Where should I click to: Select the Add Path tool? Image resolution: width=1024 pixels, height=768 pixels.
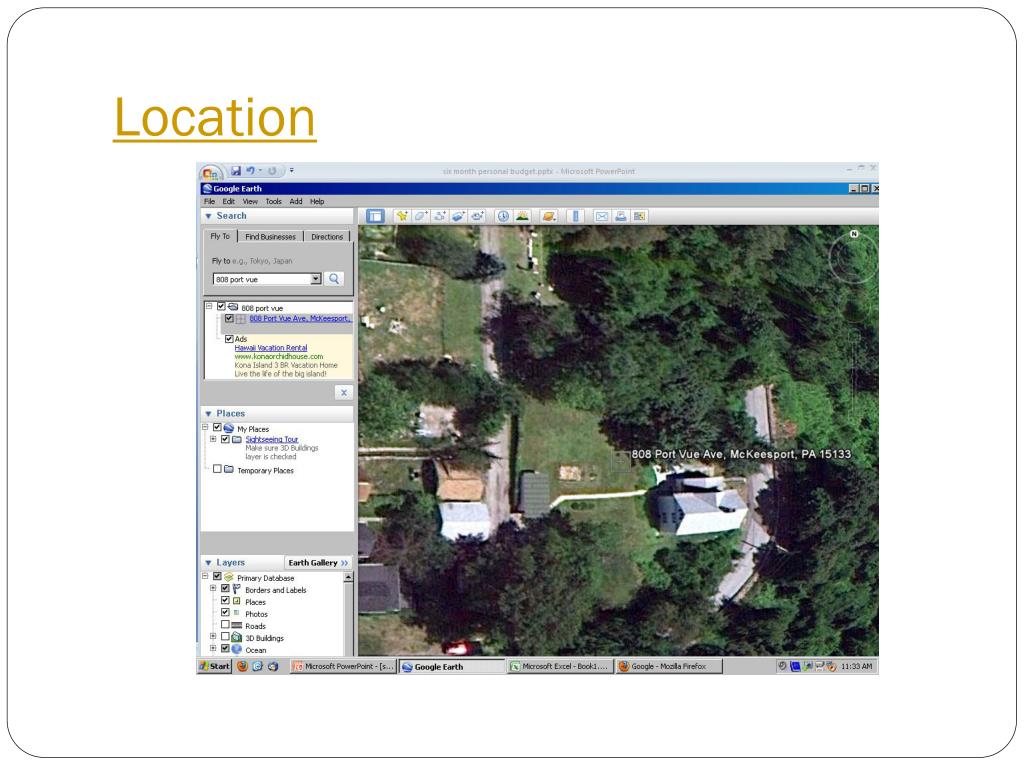(440, 216)
